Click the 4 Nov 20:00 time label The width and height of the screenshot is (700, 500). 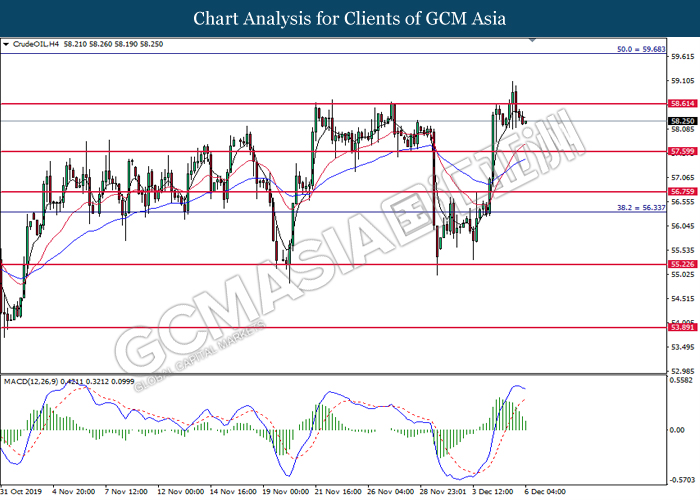74,492
